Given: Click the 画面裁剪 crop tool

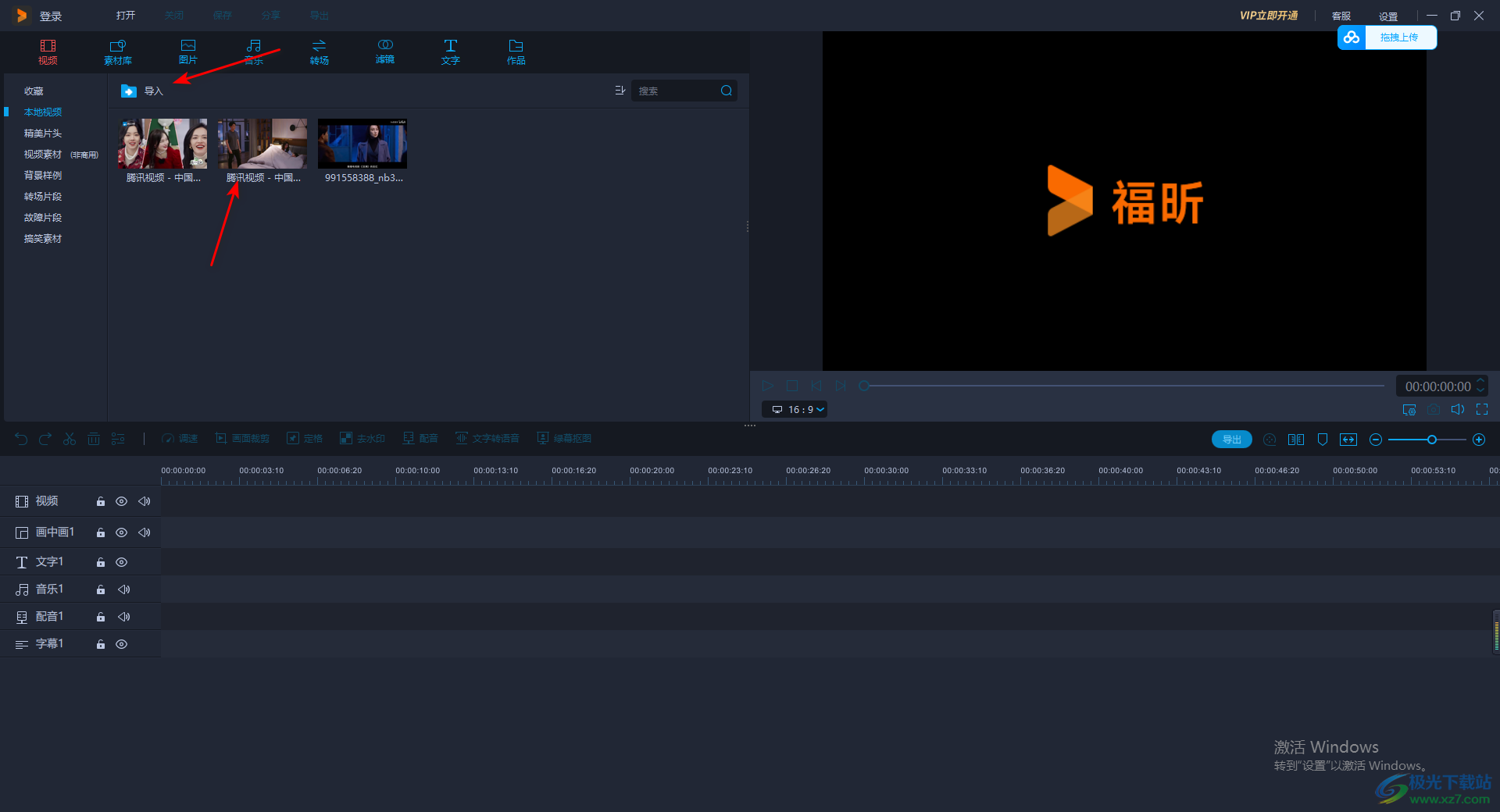Looking at the screenshot, I should coord(242,439).
